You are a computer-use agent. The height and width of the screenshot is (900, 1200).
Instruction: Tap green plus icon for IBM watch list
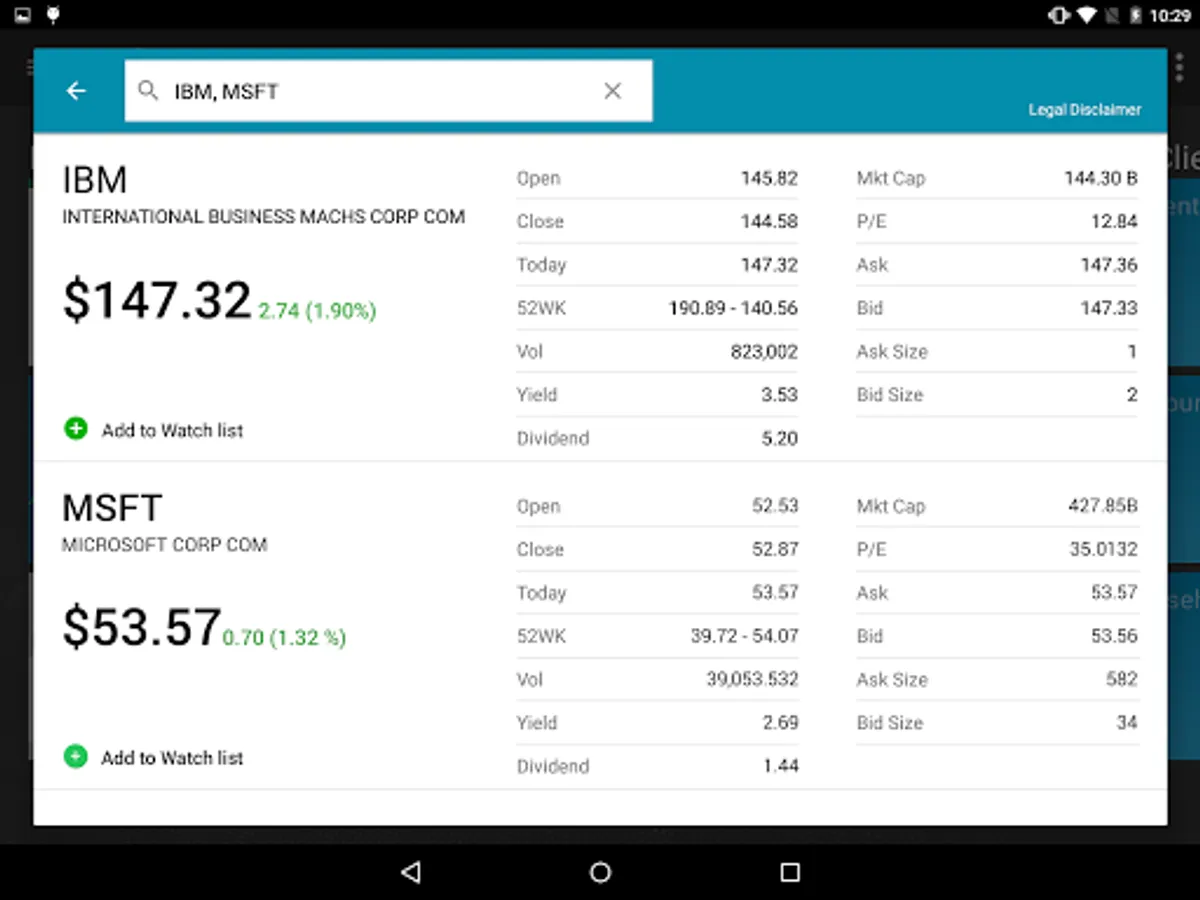coord(76,429)
